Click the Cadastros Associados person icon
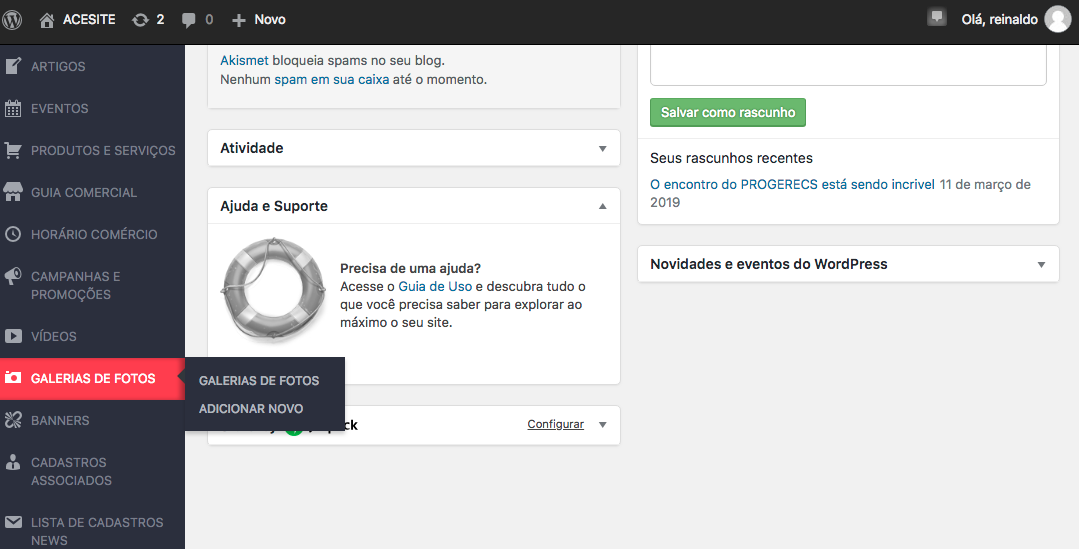Image resolution: width=1079 pixels, height=549 pixels. (x=12, y=462)
